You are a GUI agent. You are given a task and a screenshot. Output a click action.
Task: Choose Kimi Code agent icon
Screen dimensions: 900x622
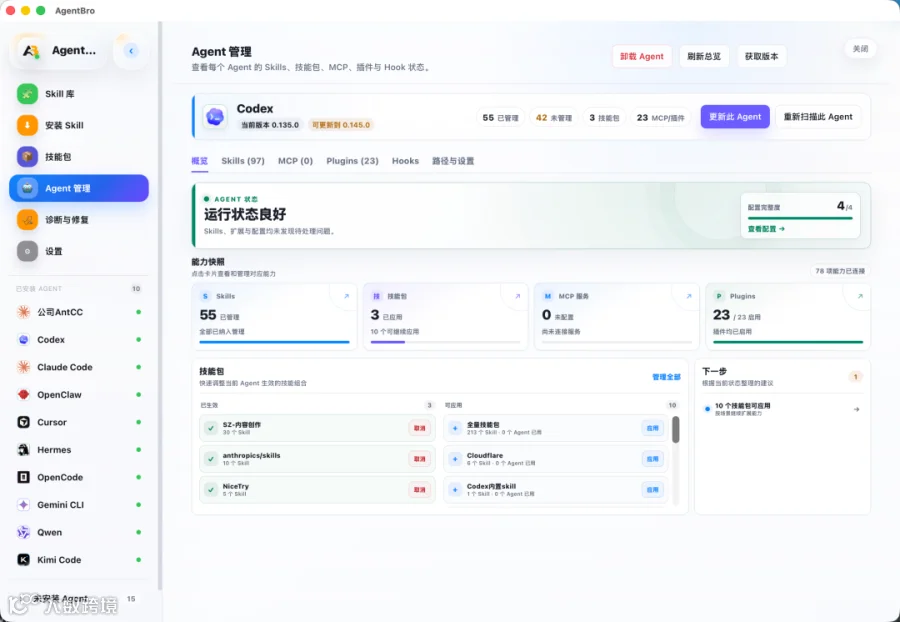point(24,560)
